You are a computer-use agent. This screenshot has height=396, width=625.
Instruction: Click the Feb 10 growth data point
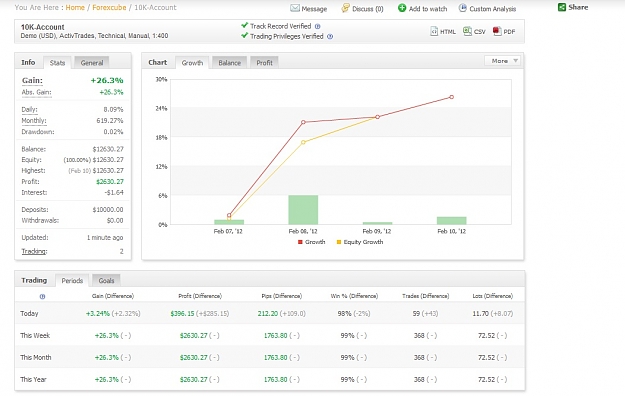point(452,97)
